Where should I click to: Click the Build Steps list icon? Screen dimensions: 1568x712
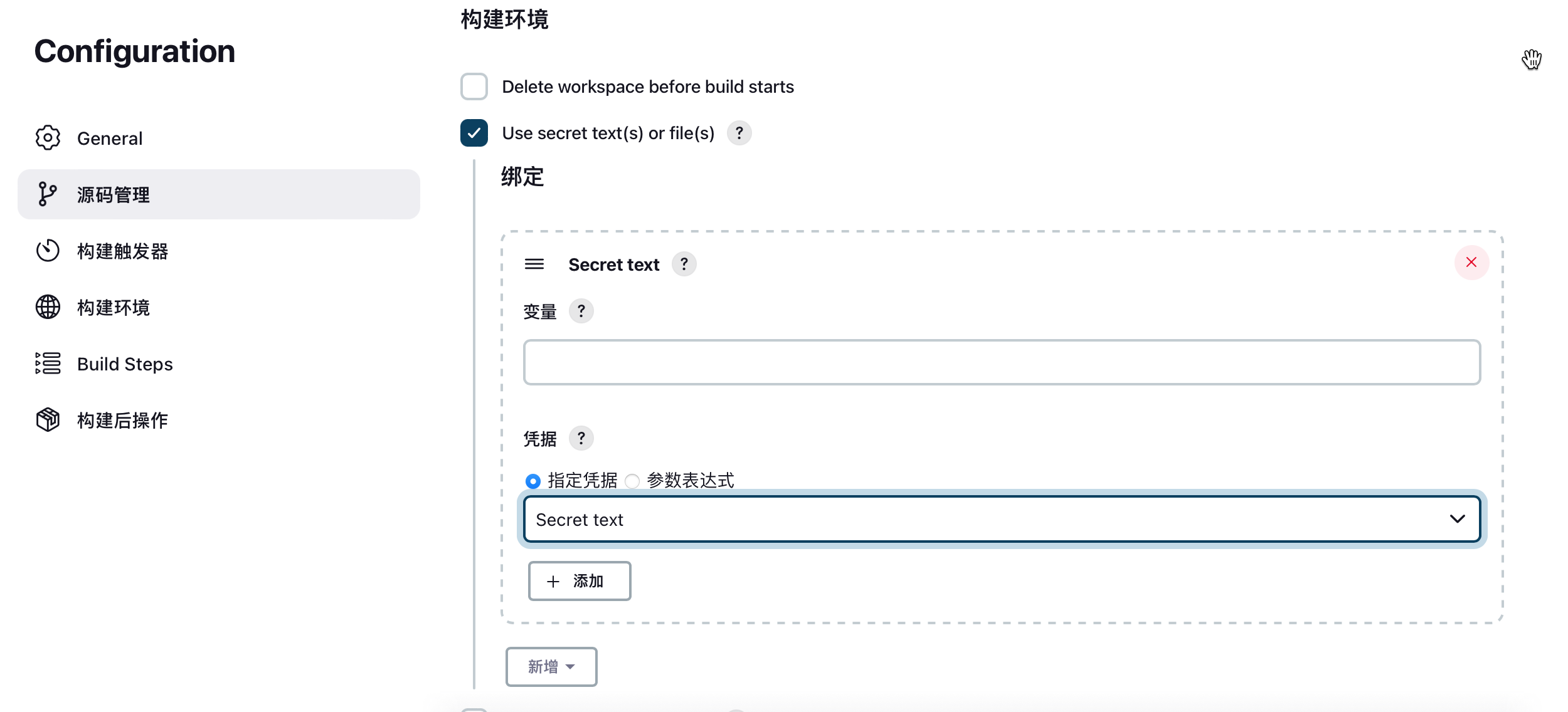click(48, 364)
